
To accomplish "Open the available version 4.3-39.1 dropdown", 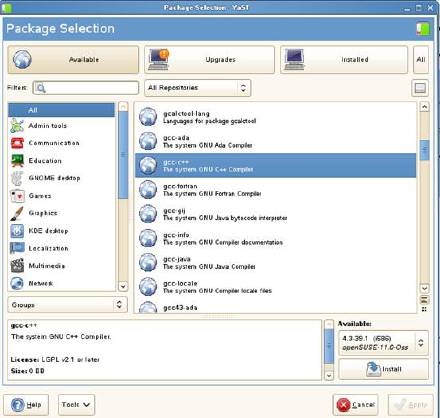I will pyautogui.click(x=383, y=343).
